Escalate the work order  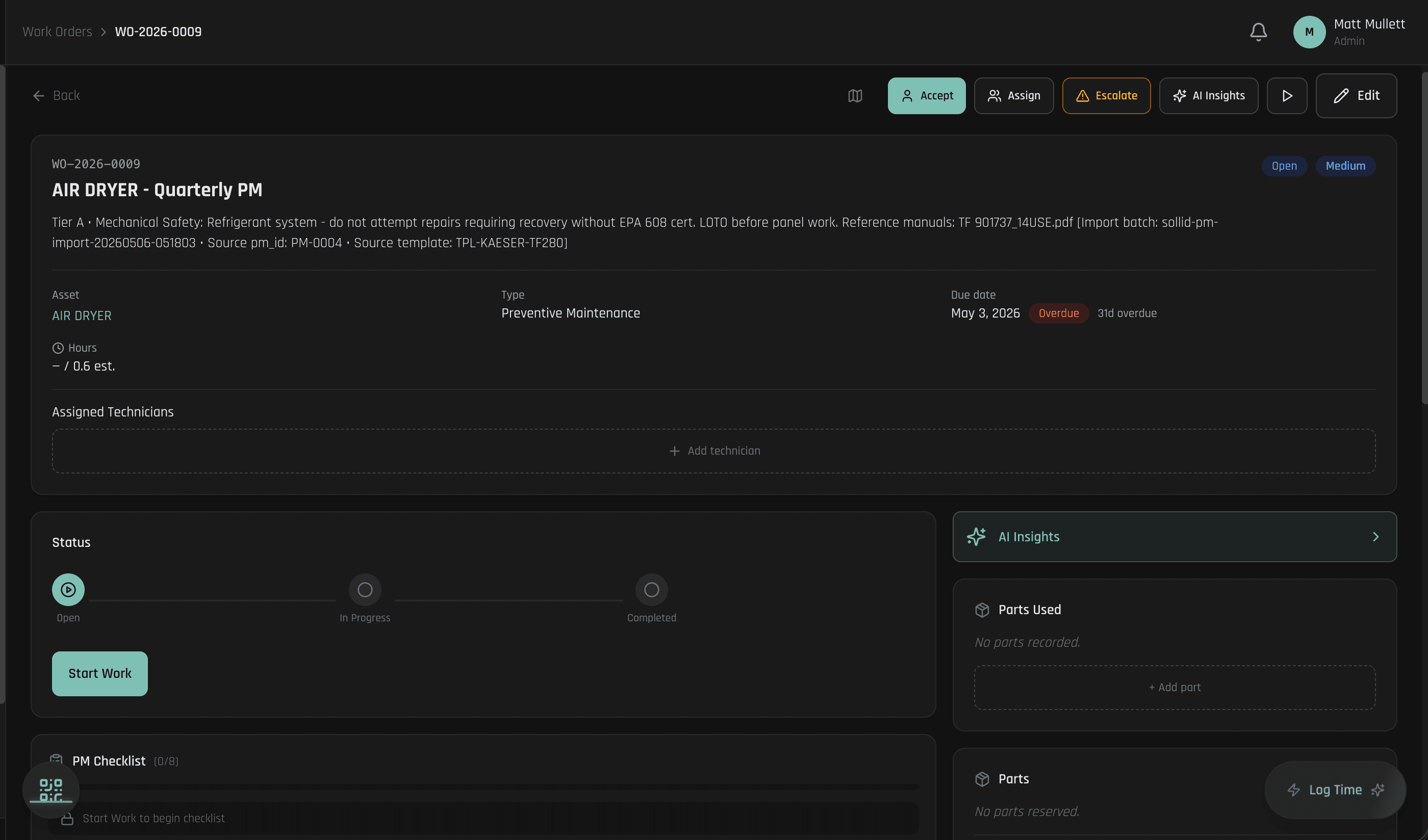click(1106, 96)
